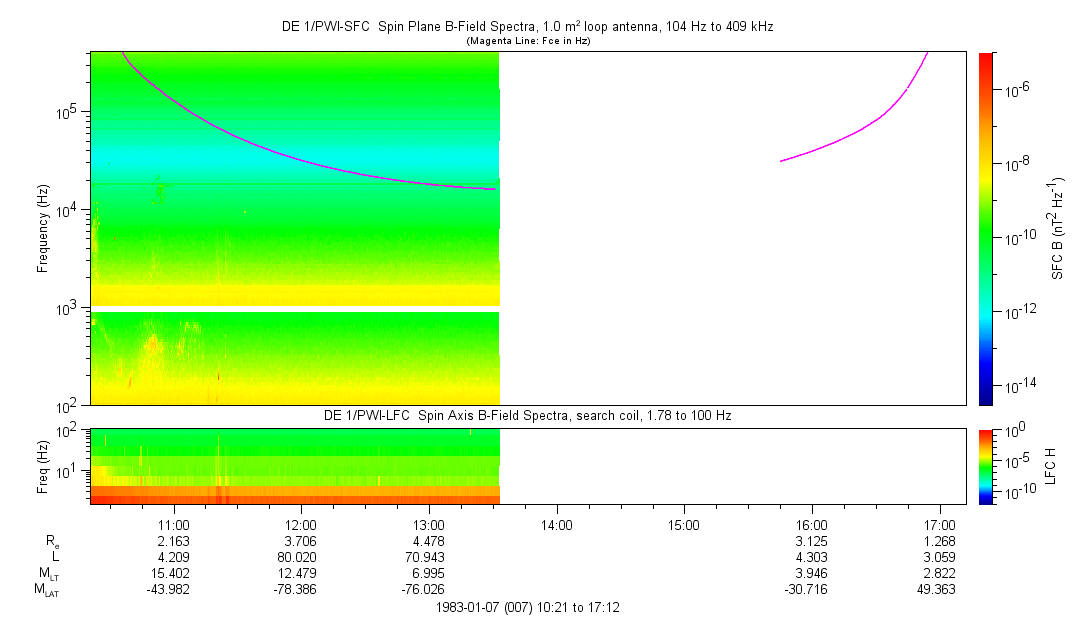The height and width of the screenshot is (620, 1083).
Task: Select the 12:00 time axis tick label
Action: (x=301, y=524)
